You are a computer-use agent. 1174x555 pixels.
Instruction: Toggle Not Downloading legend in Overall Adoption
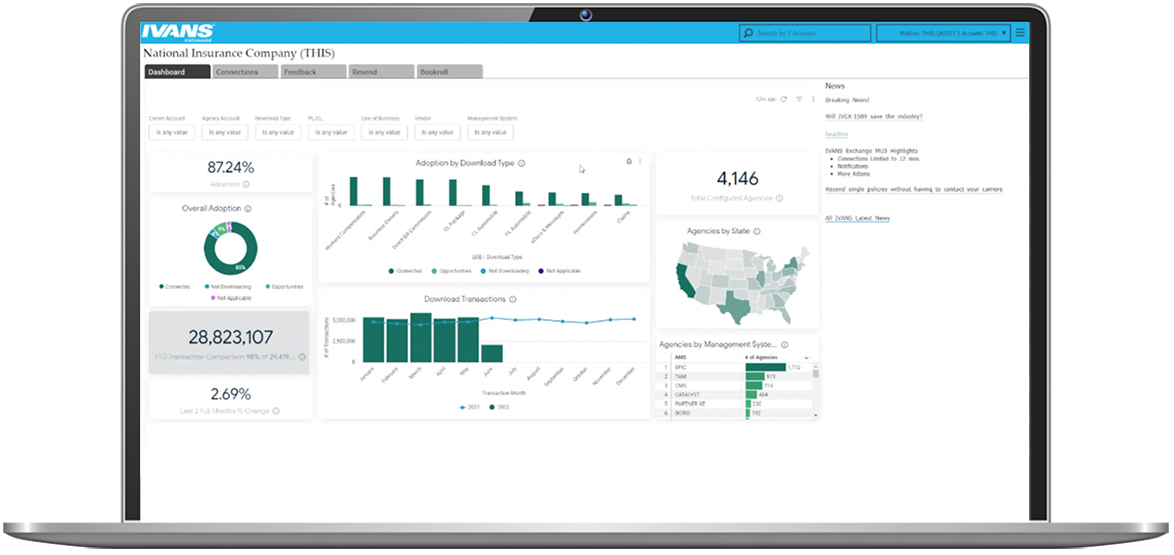[228, 286]
